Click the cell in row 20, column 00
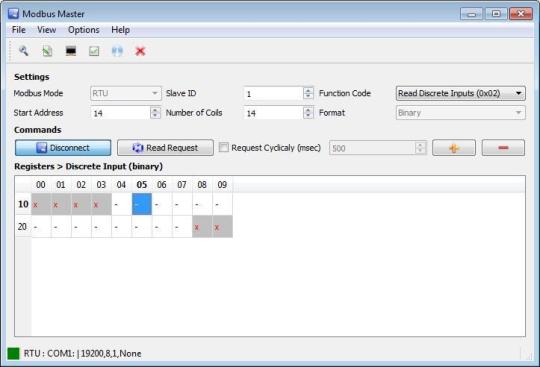Image resolution: width=540 pixels, height=367 pixels. [41, 227]
